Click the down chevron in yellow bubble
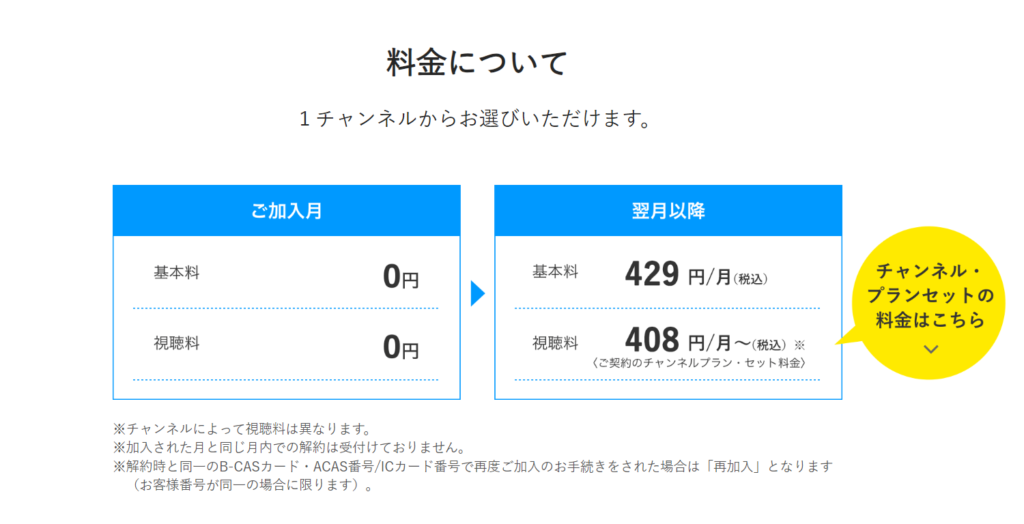The width and height of the screenshot is (1024, 524). tap(931, 350)
